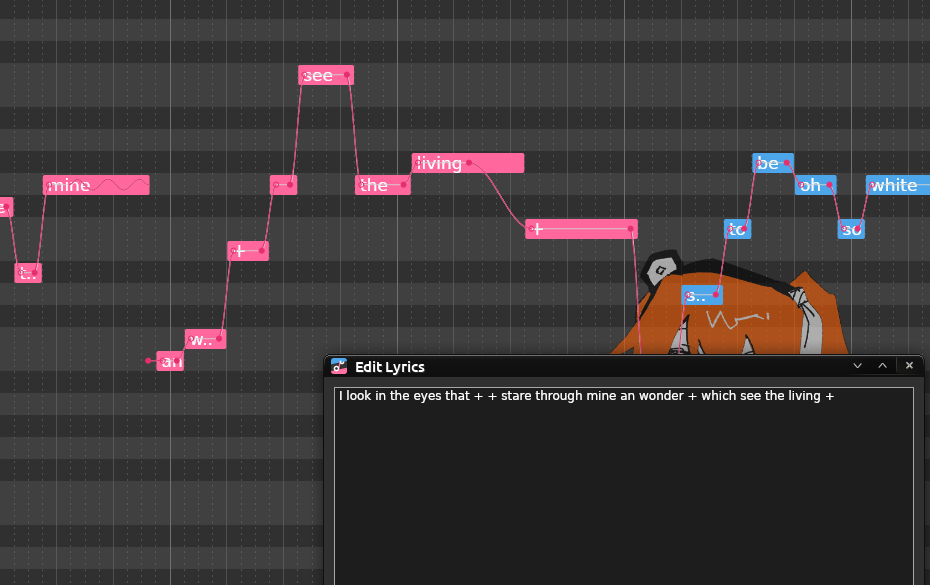
Task: Select the blue "to" note
Action: [737, 229]
